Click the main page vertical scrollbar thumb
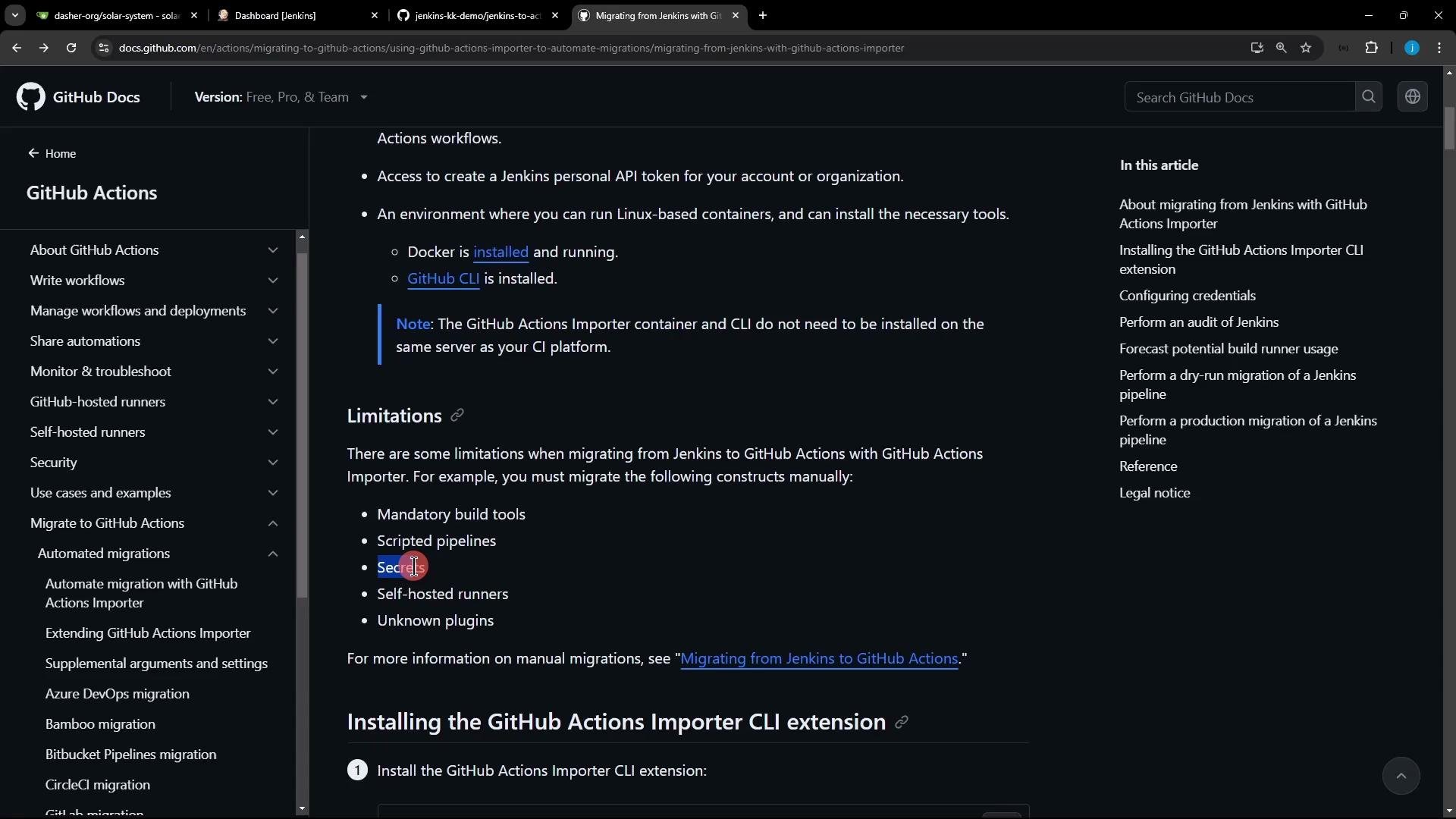1456x819 pixels. pos(1449,129)
